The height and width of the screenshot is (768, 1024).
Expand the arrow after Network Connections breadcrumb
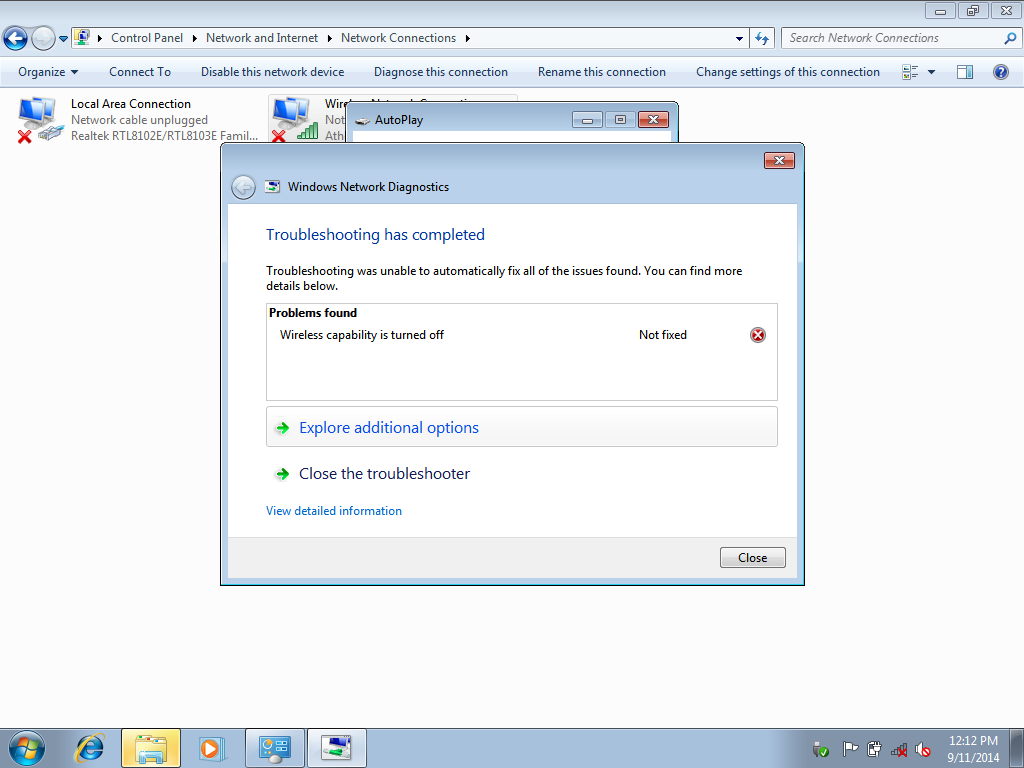tap(468, 39)
